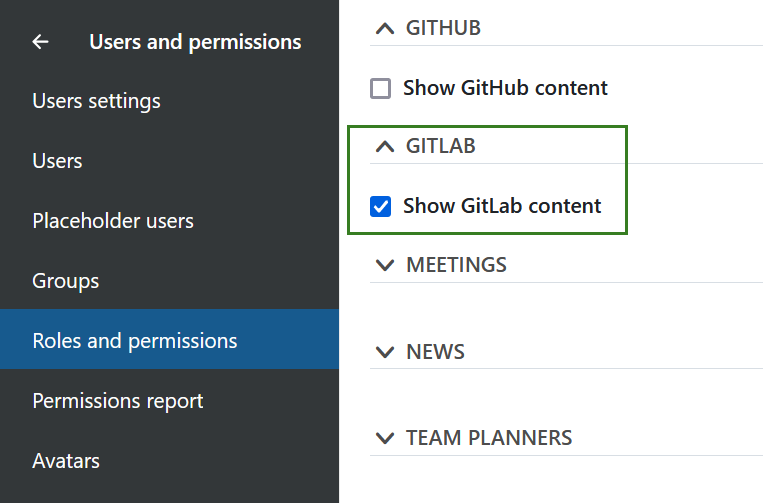Screen dimensions: 783x503
Task: Expand the TEAM PLANNERS section chevron
Action: pos(384,438)
